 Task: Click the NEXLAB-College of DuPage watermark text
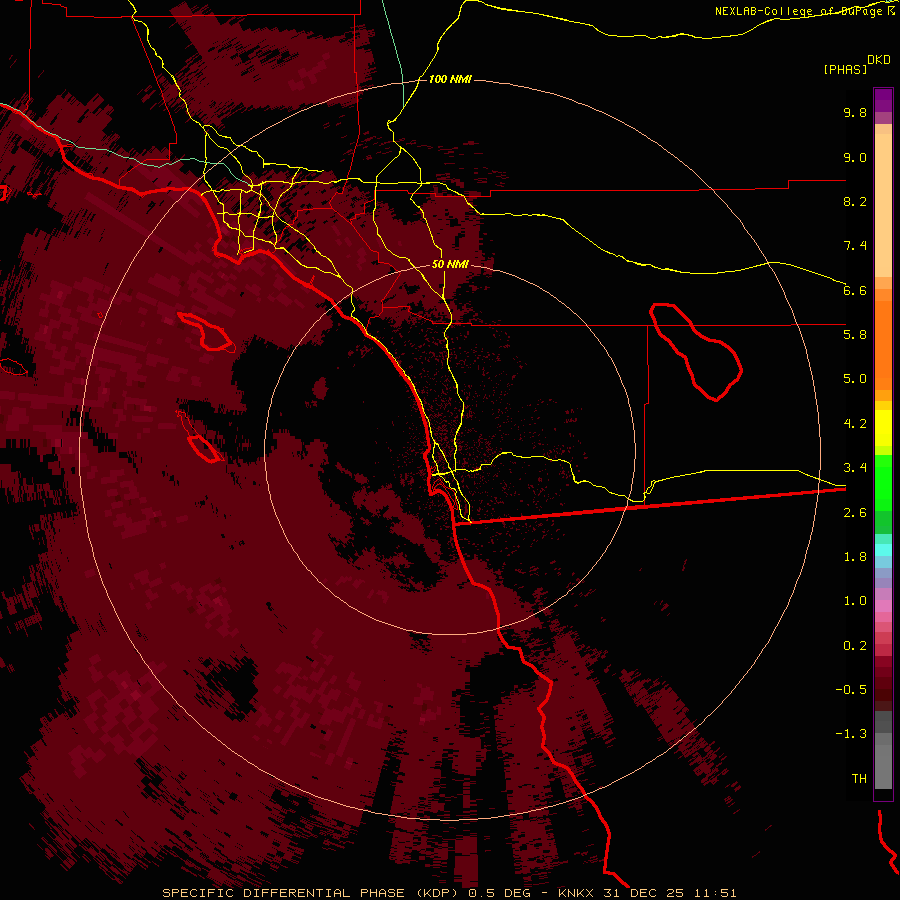click(x=805, y=11)
